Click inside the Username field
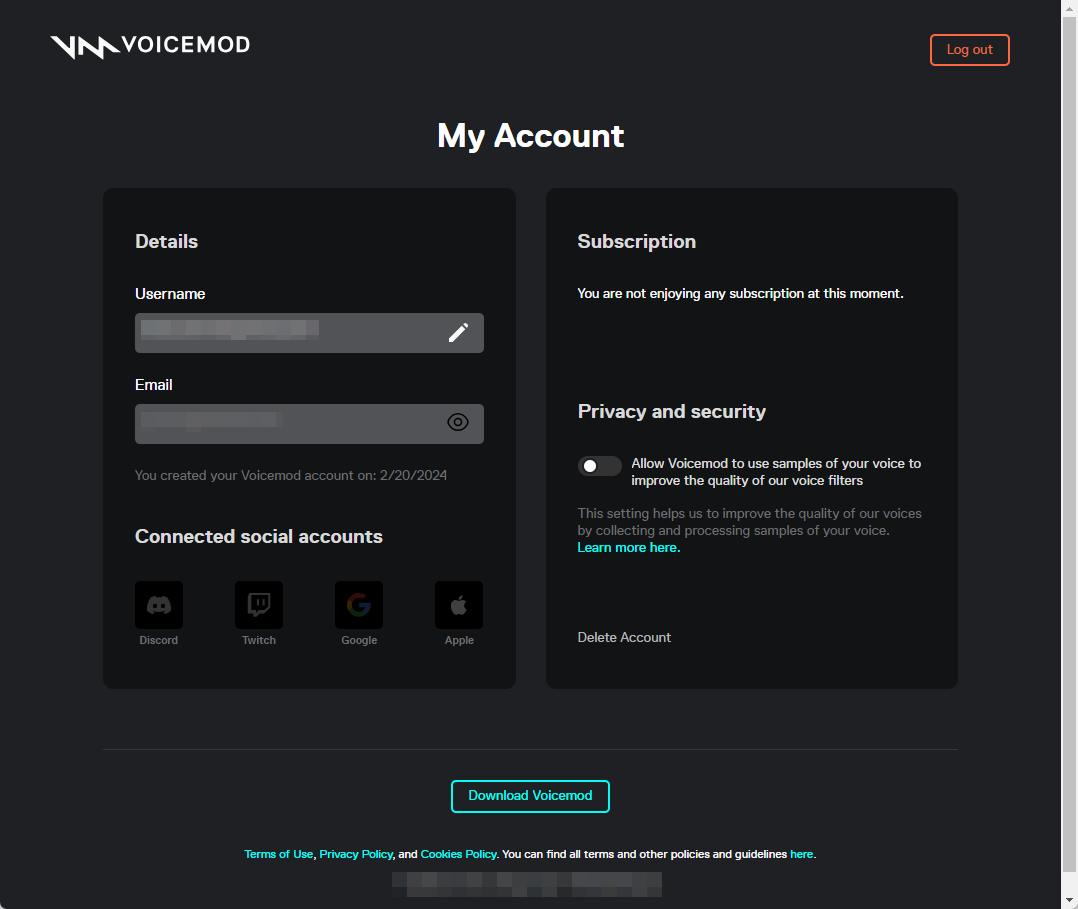Image resolution: width=1078 pixels, height=909 pixels. (x=309, y=333)
